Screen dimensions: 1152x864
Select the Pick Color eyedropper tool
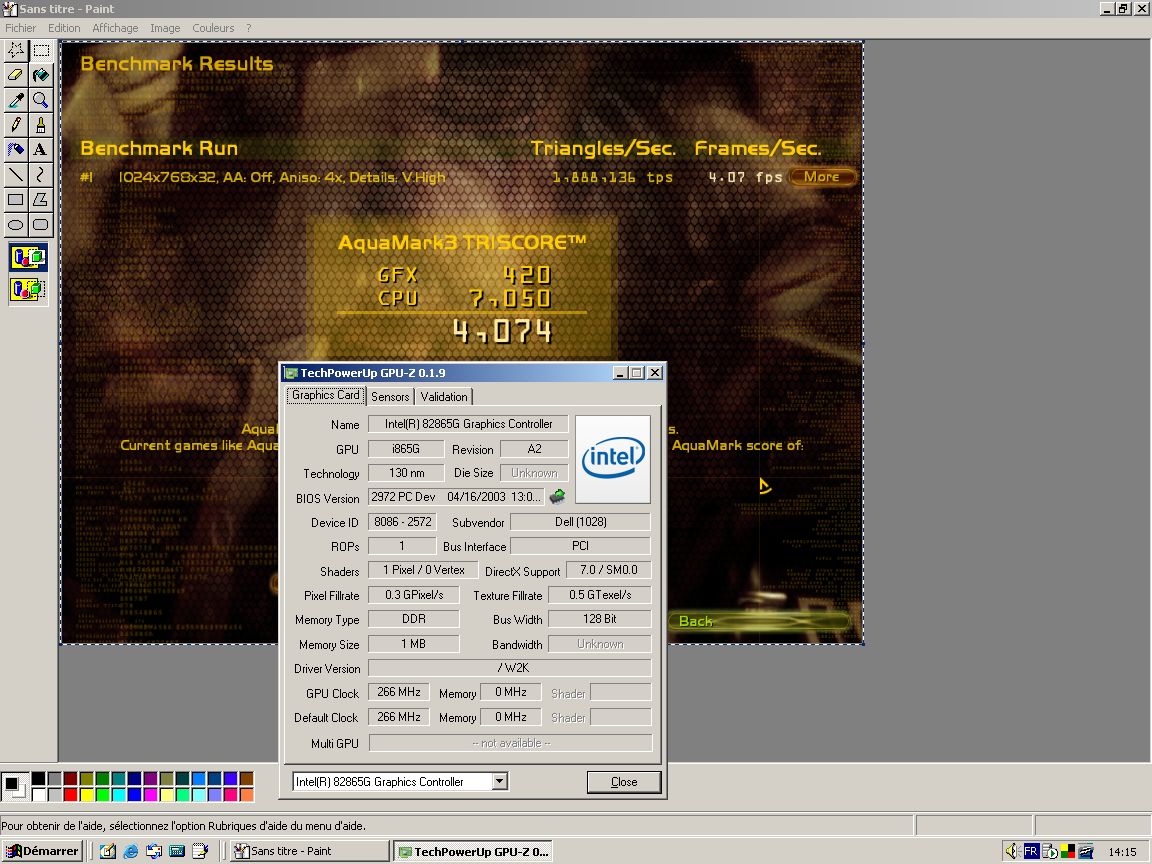(x=15, y=100)
